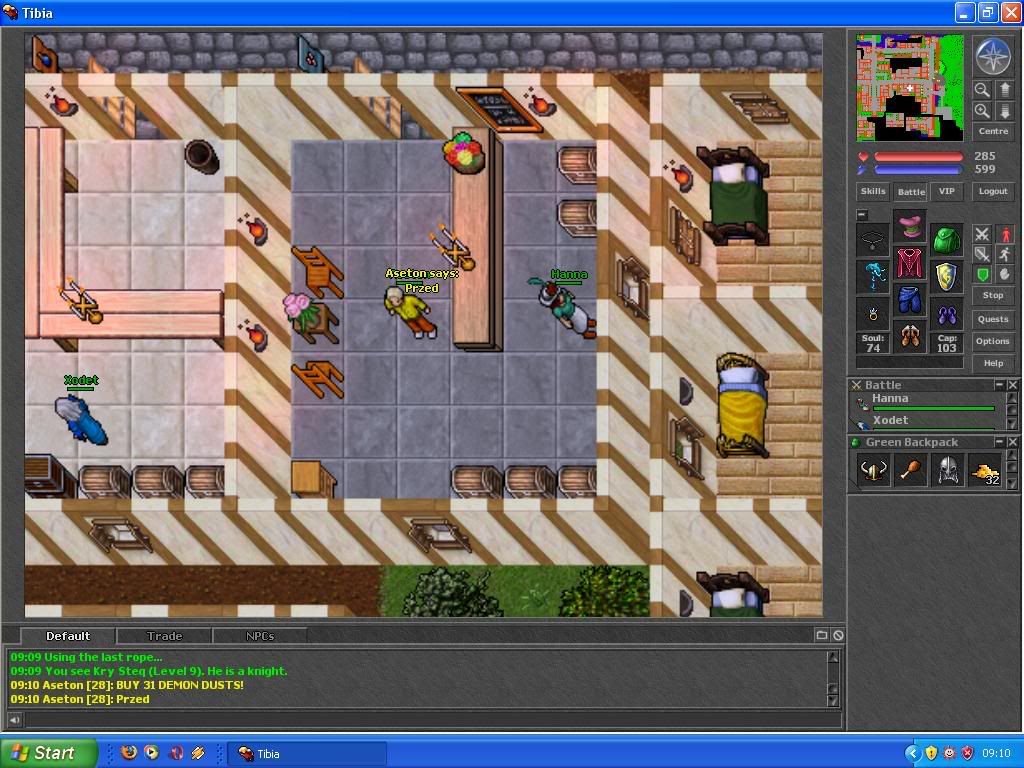Screen dimensions: 1024x768
Task: Click the blue mana bar
Action: [918, 170]
